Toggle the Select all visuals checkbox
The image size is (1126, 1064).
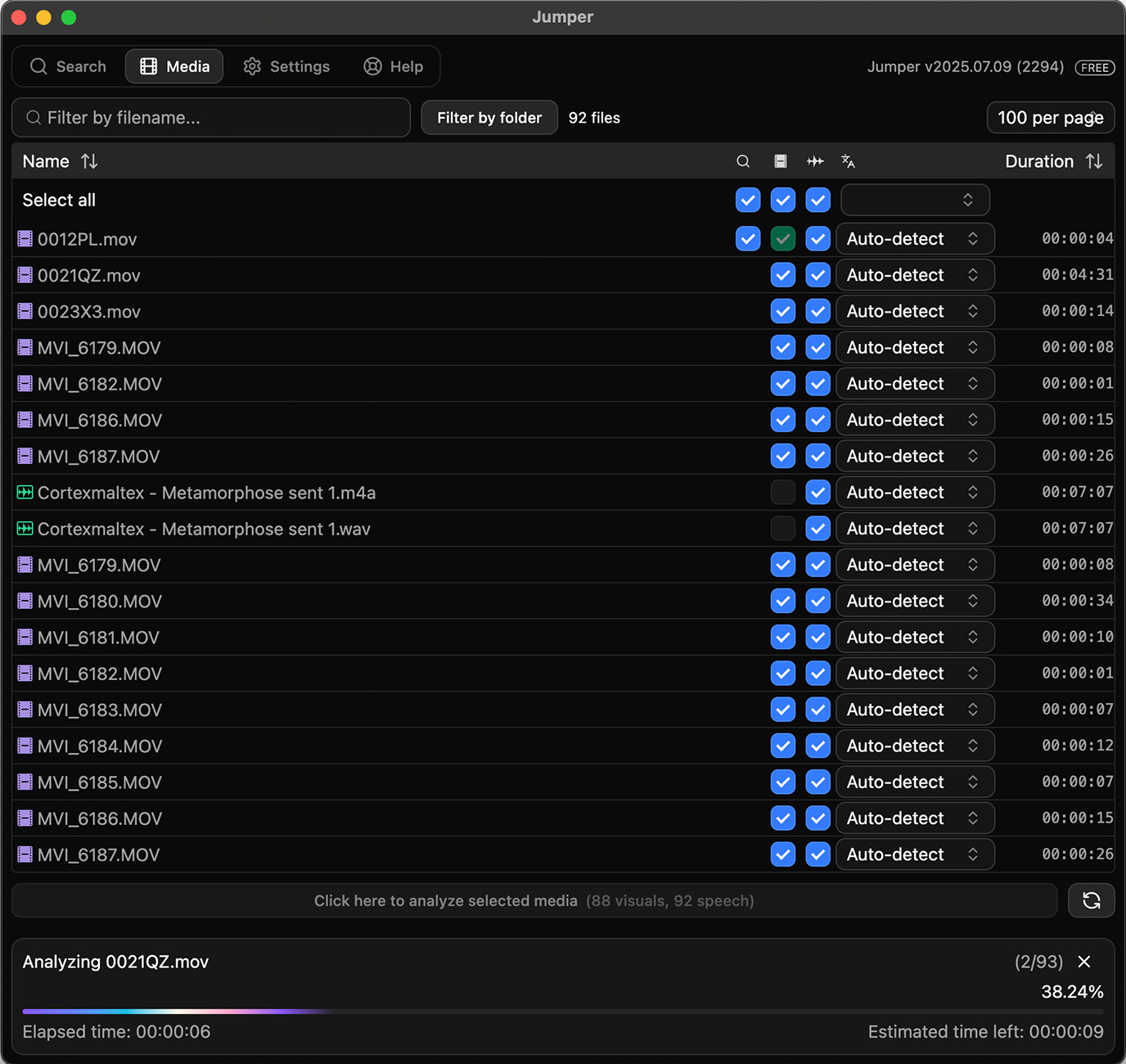(x=783, y=200)
